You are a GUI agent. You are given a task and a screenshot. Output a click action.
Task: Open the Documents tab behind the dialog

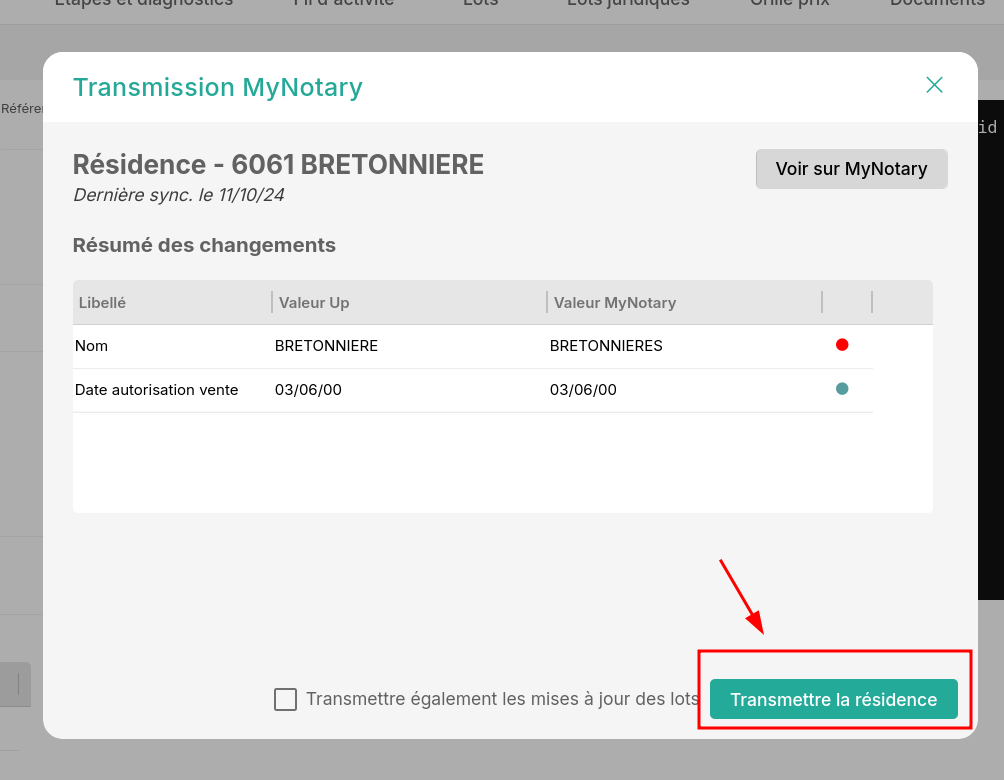[937, 3]
